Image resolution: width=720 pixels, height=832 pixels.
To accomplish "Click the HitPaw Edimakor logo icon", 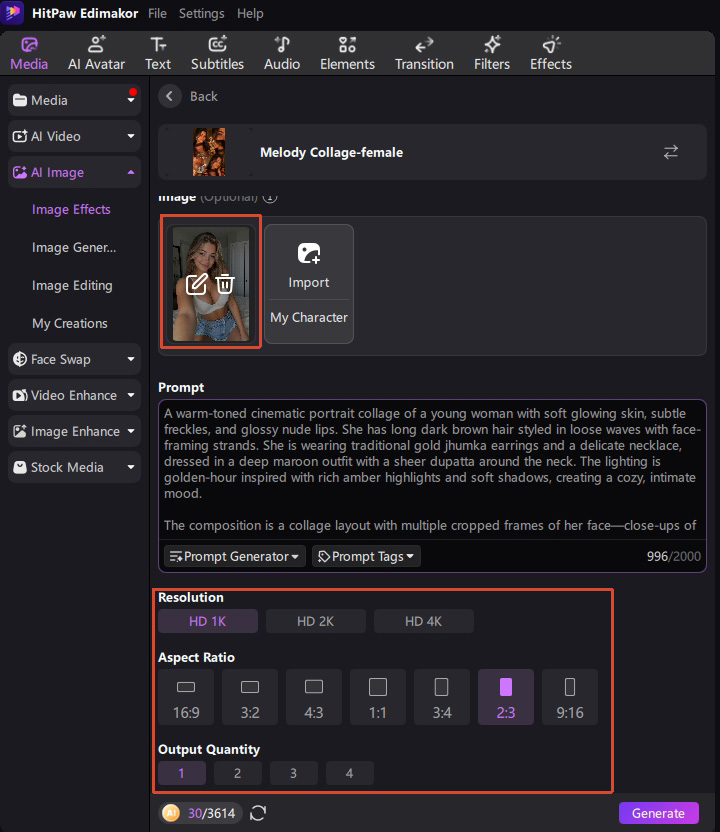I will coord(12,12).
